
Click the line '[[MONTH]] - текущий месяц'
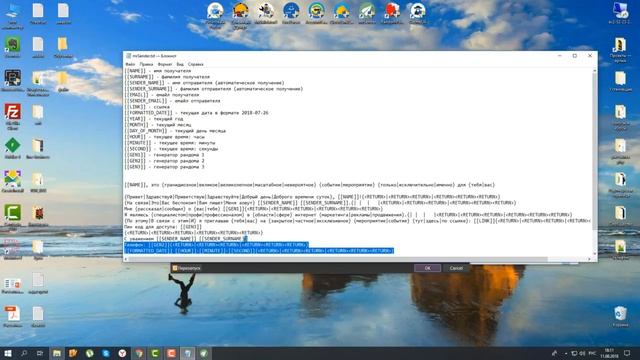[x=158, y=125]
